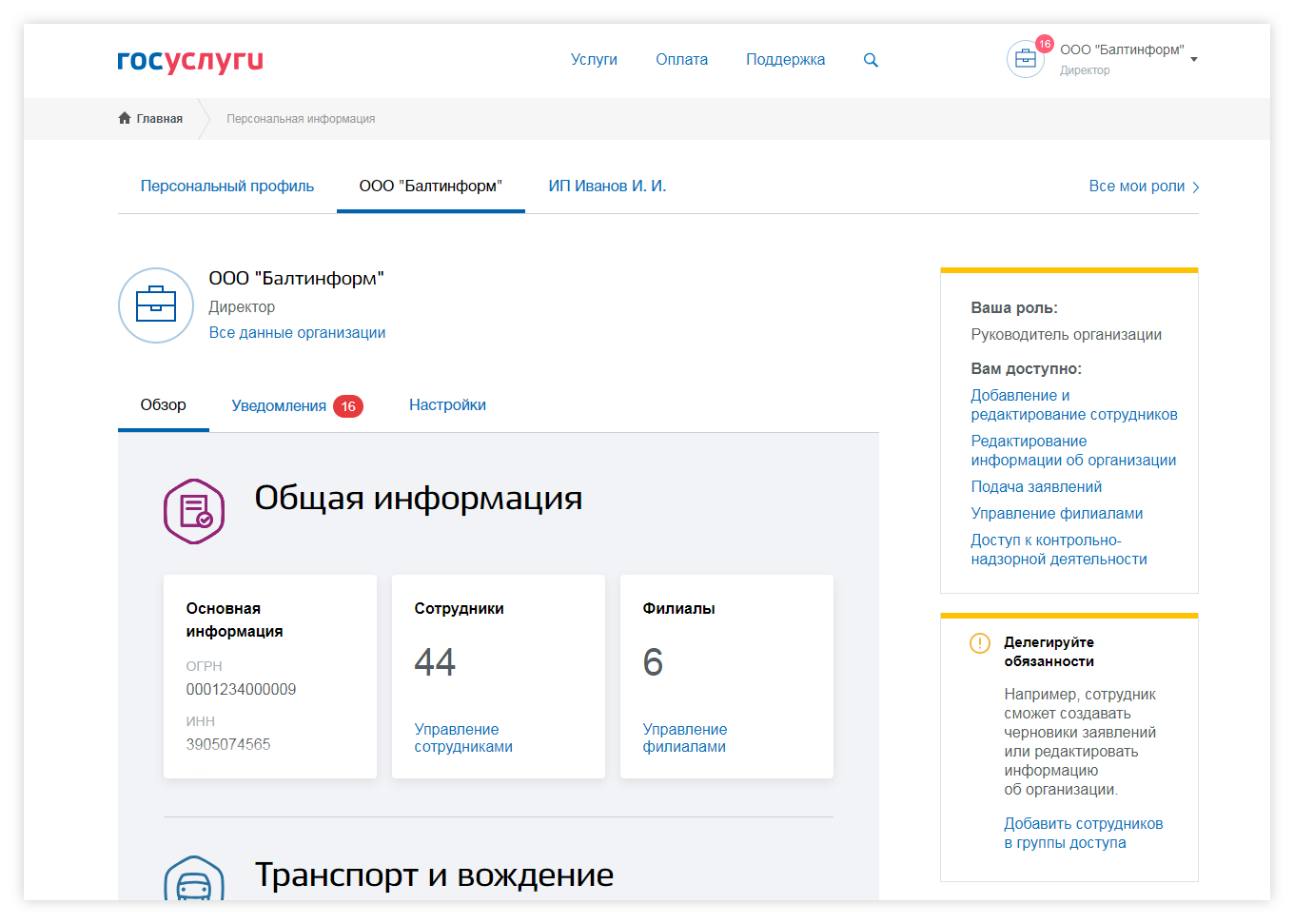Click Управление филиалами link in Филиалы card

tap(685, 737)
